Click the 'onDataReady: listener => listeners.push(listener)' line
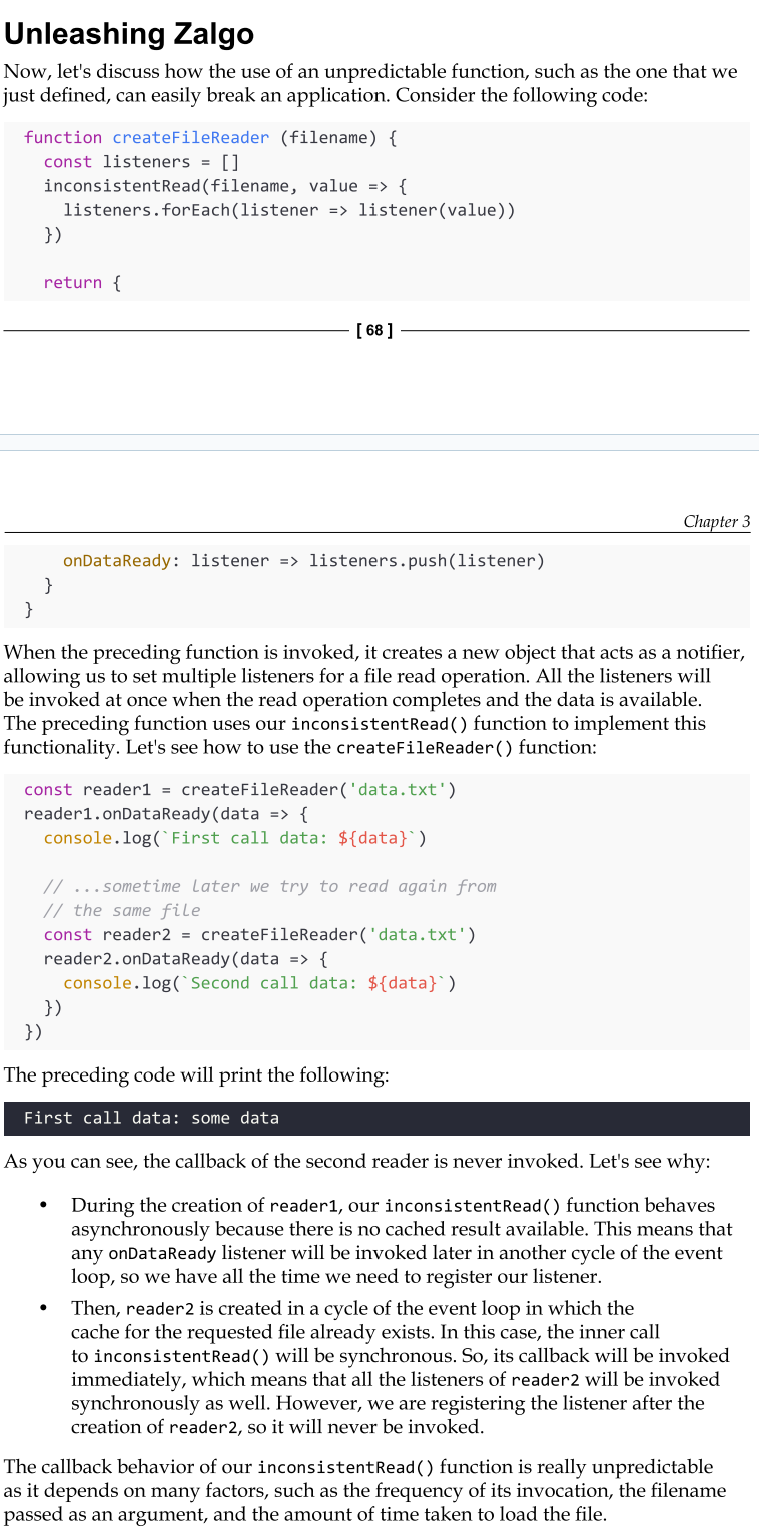Image resolution: width=759 pixels, height=1536 pixels. pos(304,561)
